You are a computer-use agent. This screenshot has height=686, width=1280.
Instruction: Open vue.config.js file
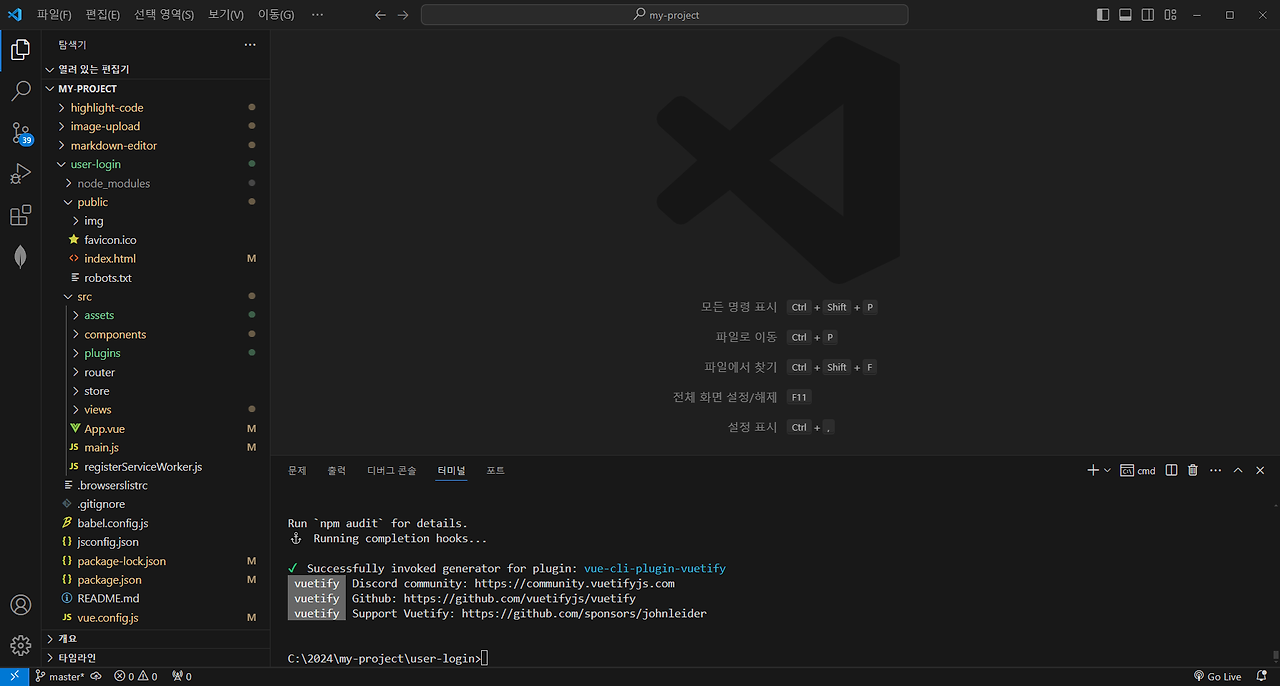coord(155,617)
